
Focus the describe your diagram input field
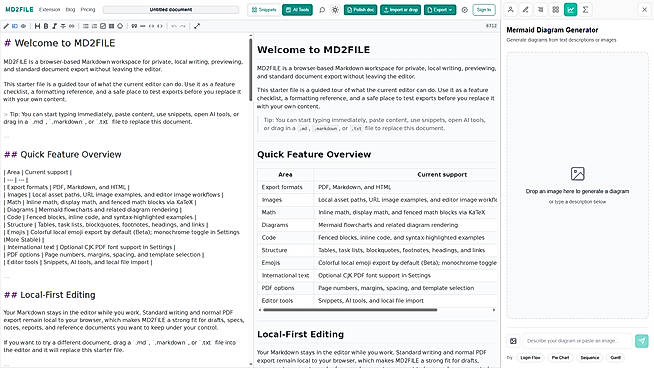point(578,341)
